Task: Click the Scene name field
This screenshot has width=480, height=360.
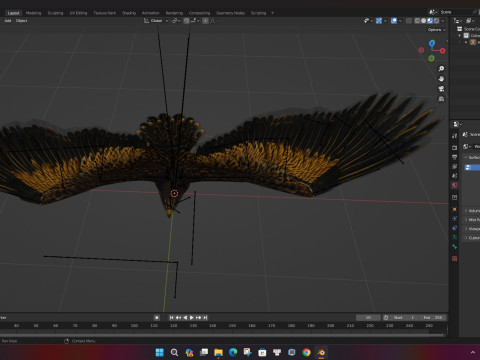Action: 455,12
